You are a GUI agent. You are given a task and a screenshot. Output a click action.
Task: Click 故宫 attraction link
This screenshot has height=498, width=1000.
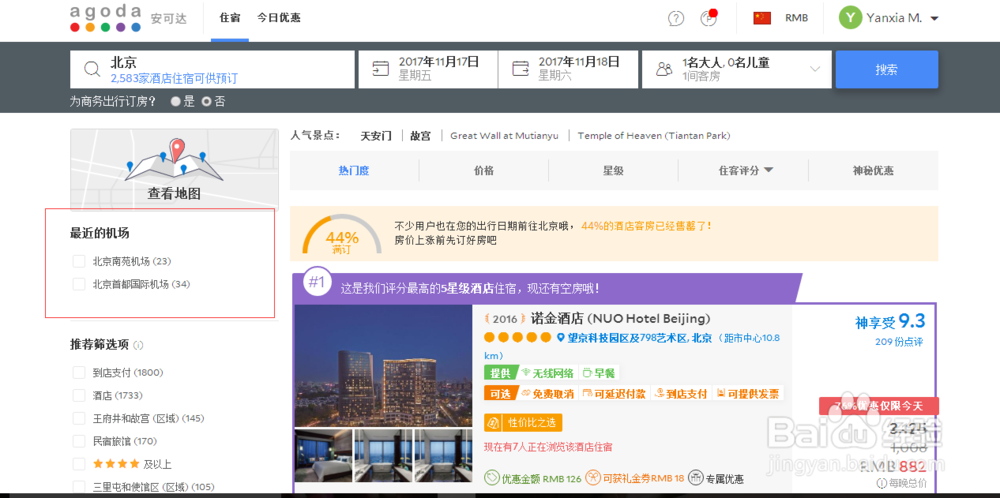(x=420, y=135)
